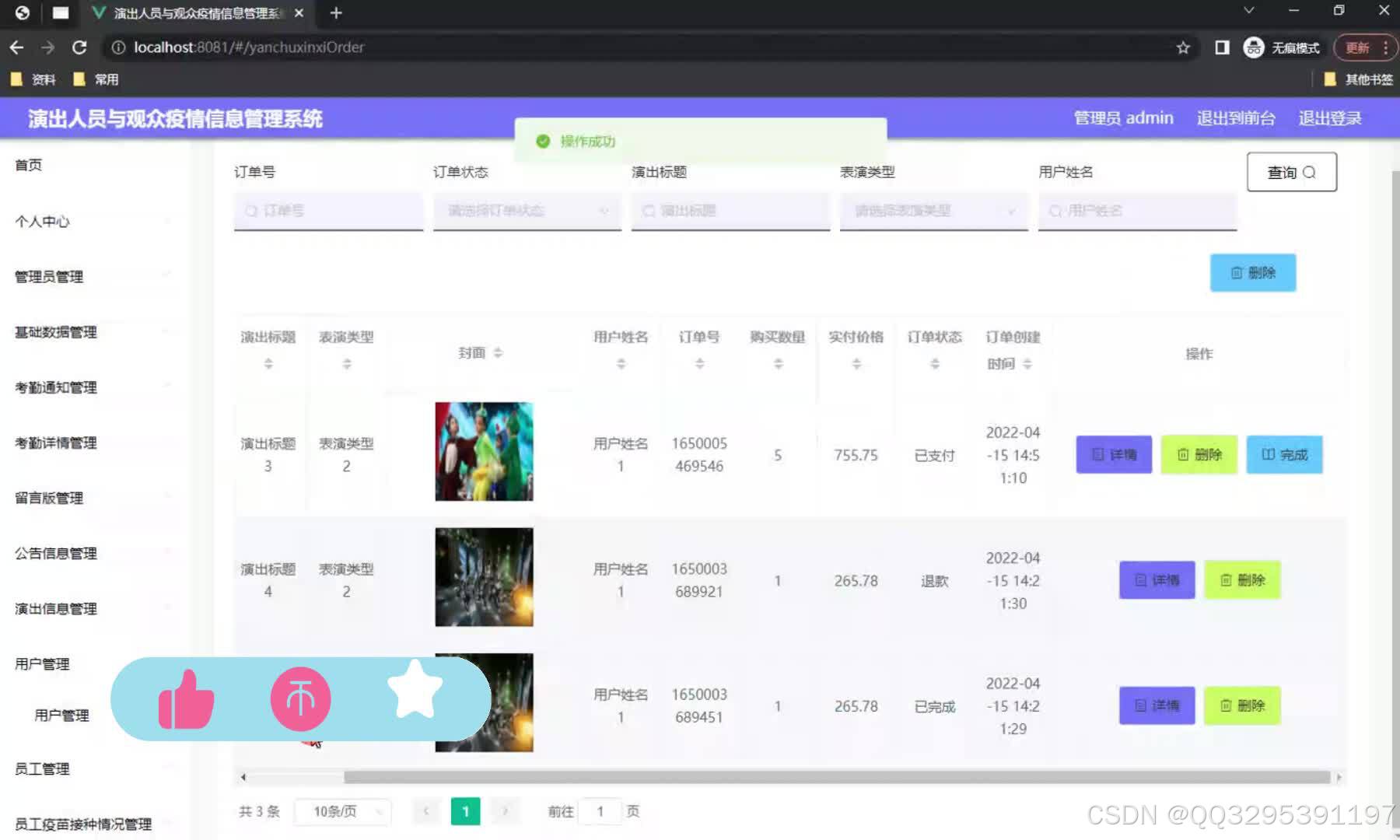Viewport: 1400px width, 840px height.
Task: Open the 10条/页 page size dropdown
Action: [342, 811]
